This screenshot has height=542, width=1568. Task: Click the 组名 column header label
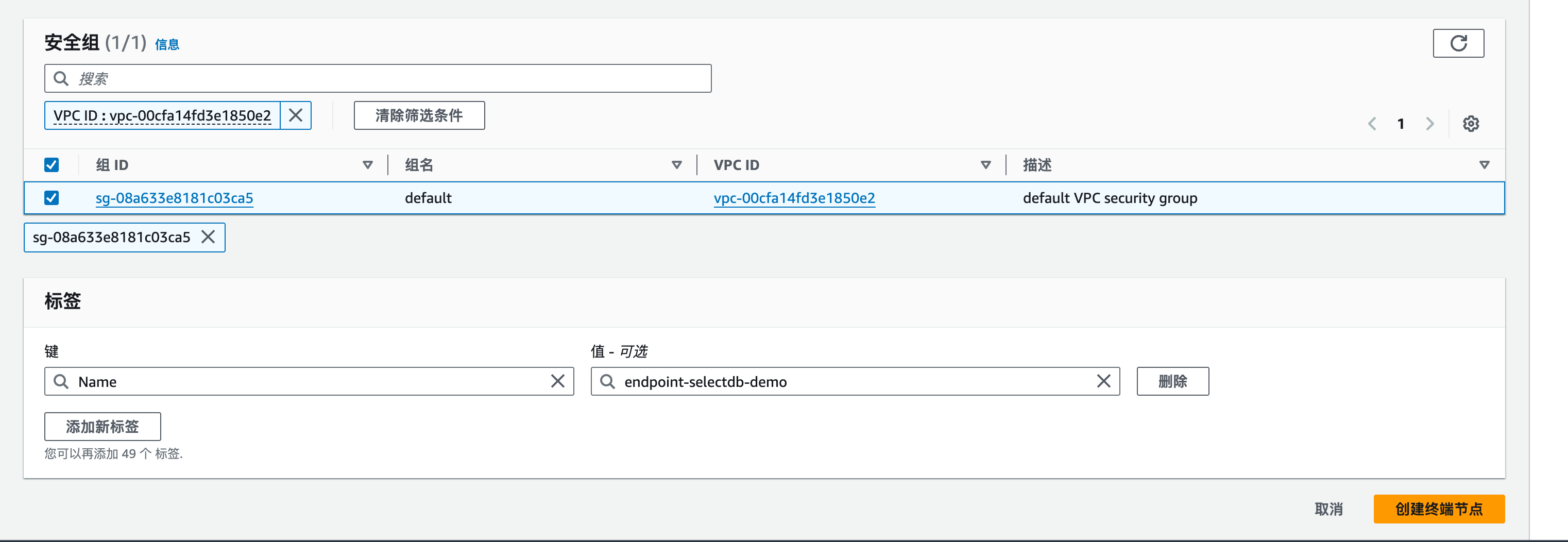419,165
